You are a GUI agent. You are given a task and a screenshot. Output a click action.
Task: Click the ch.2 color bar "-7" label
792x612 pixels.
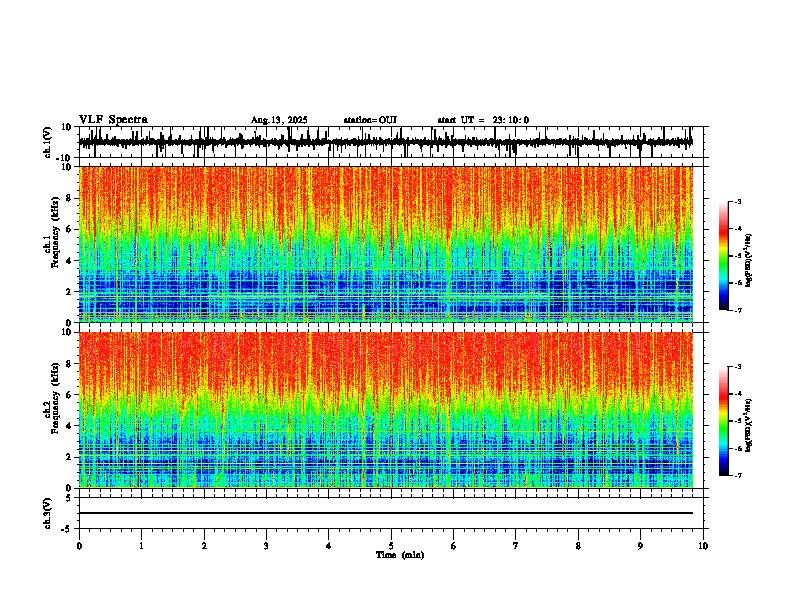(737, 476)
